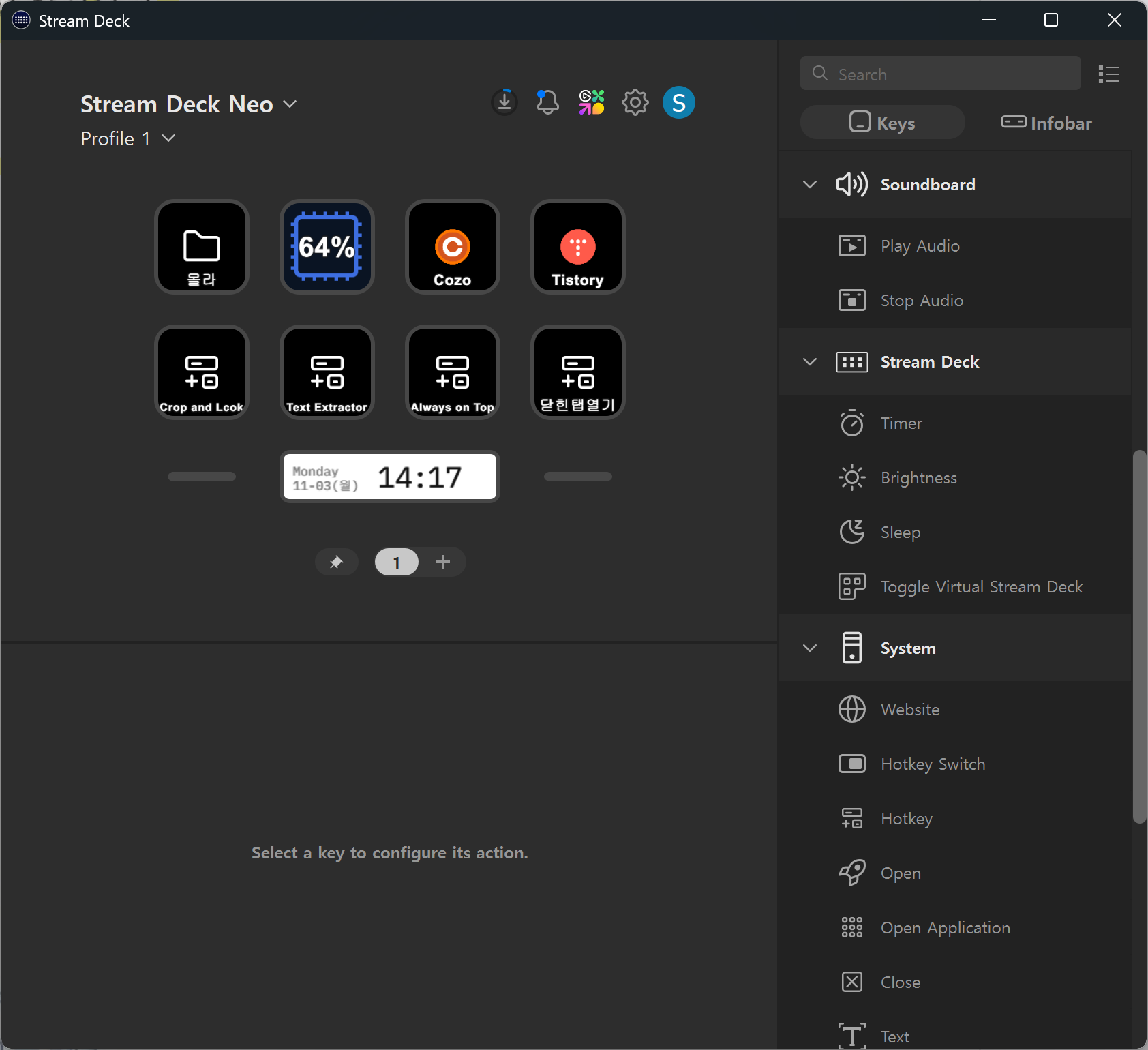Viewport: 1148px width, 1050px height.
Task: Switch to the Infobar tab
Action: (x=1046, y=123)
